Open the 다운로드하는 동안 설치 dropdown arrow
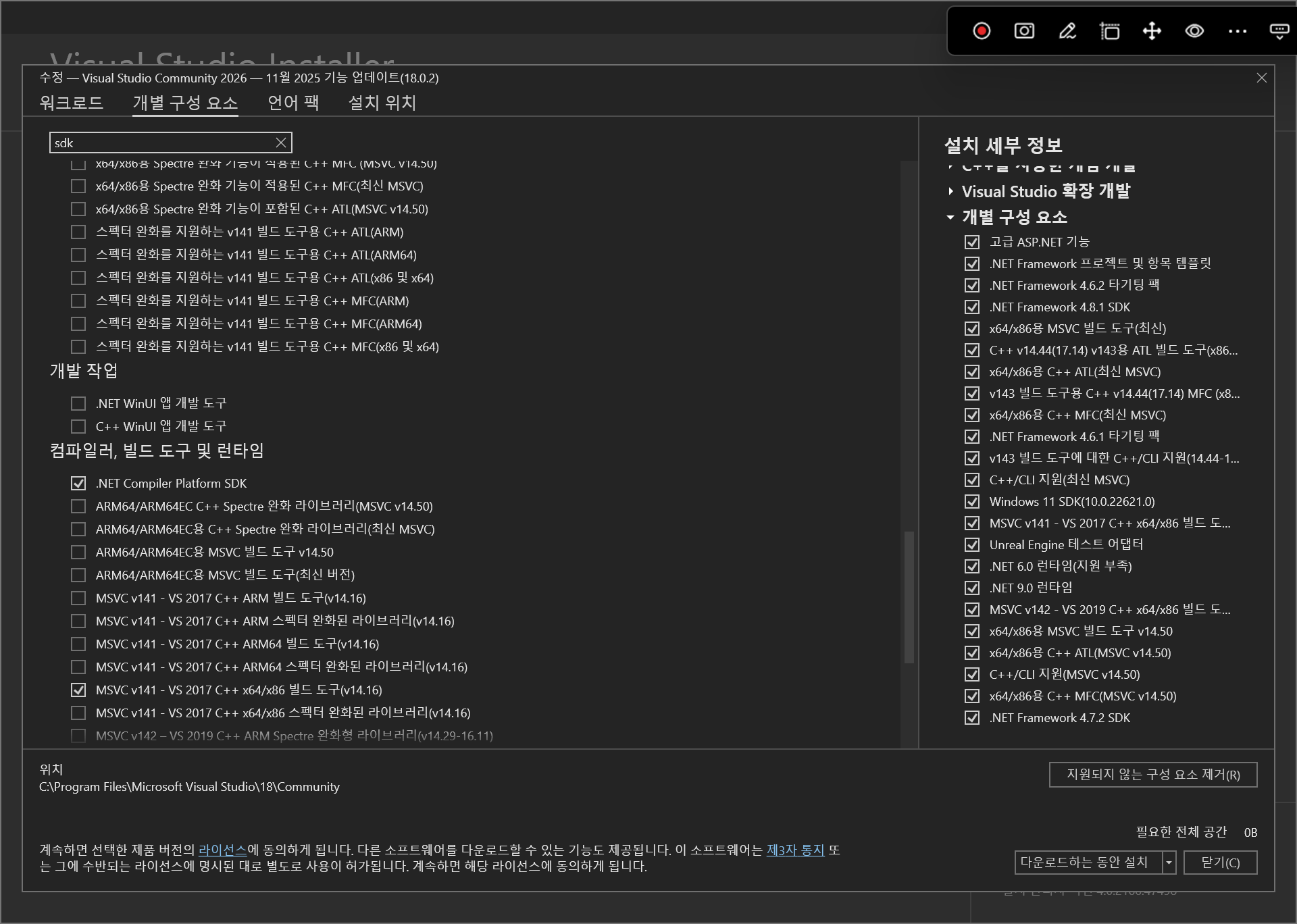This screenshot has width=1297, height=924. click(1168, 863)
